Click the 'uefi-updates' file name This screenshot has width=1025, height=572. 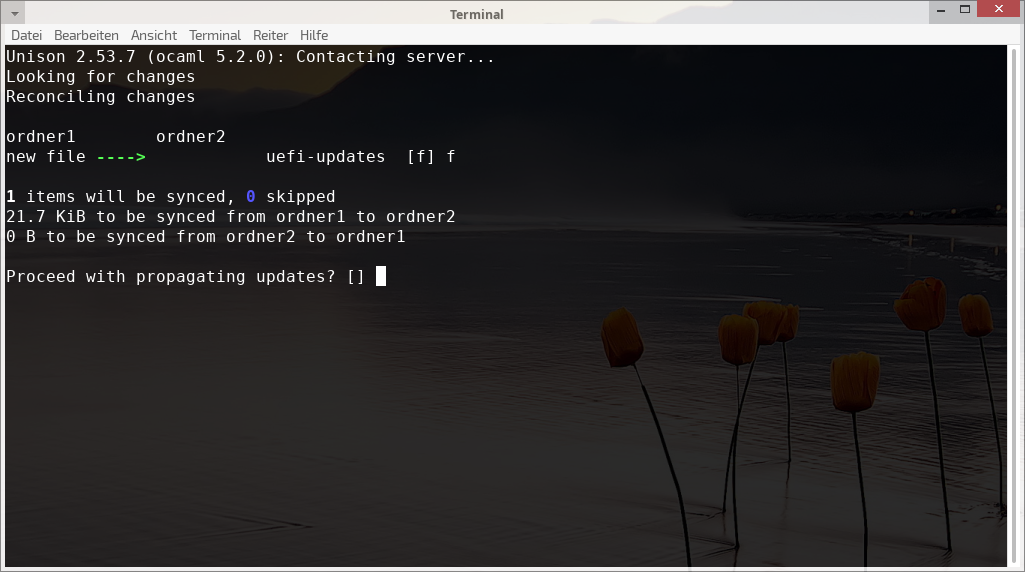click(326, 157)
